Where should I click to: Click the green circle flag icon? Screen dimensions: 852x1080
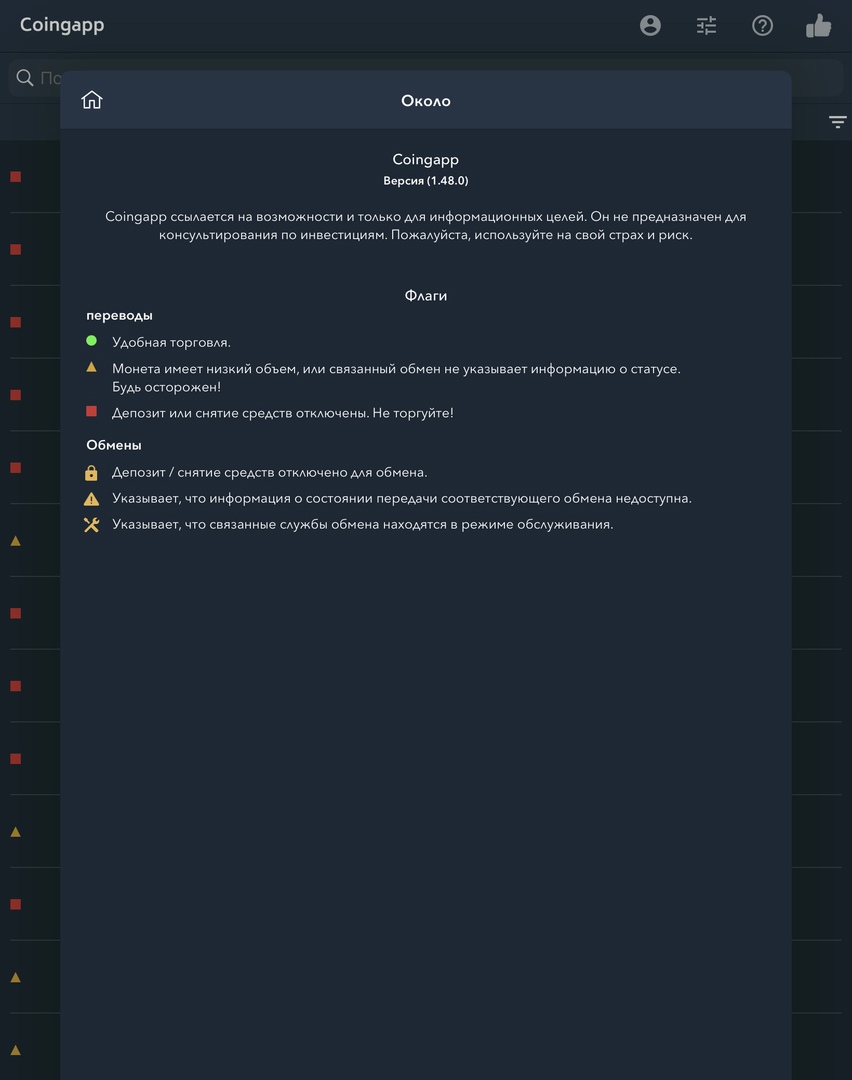[x=91, y=341]
